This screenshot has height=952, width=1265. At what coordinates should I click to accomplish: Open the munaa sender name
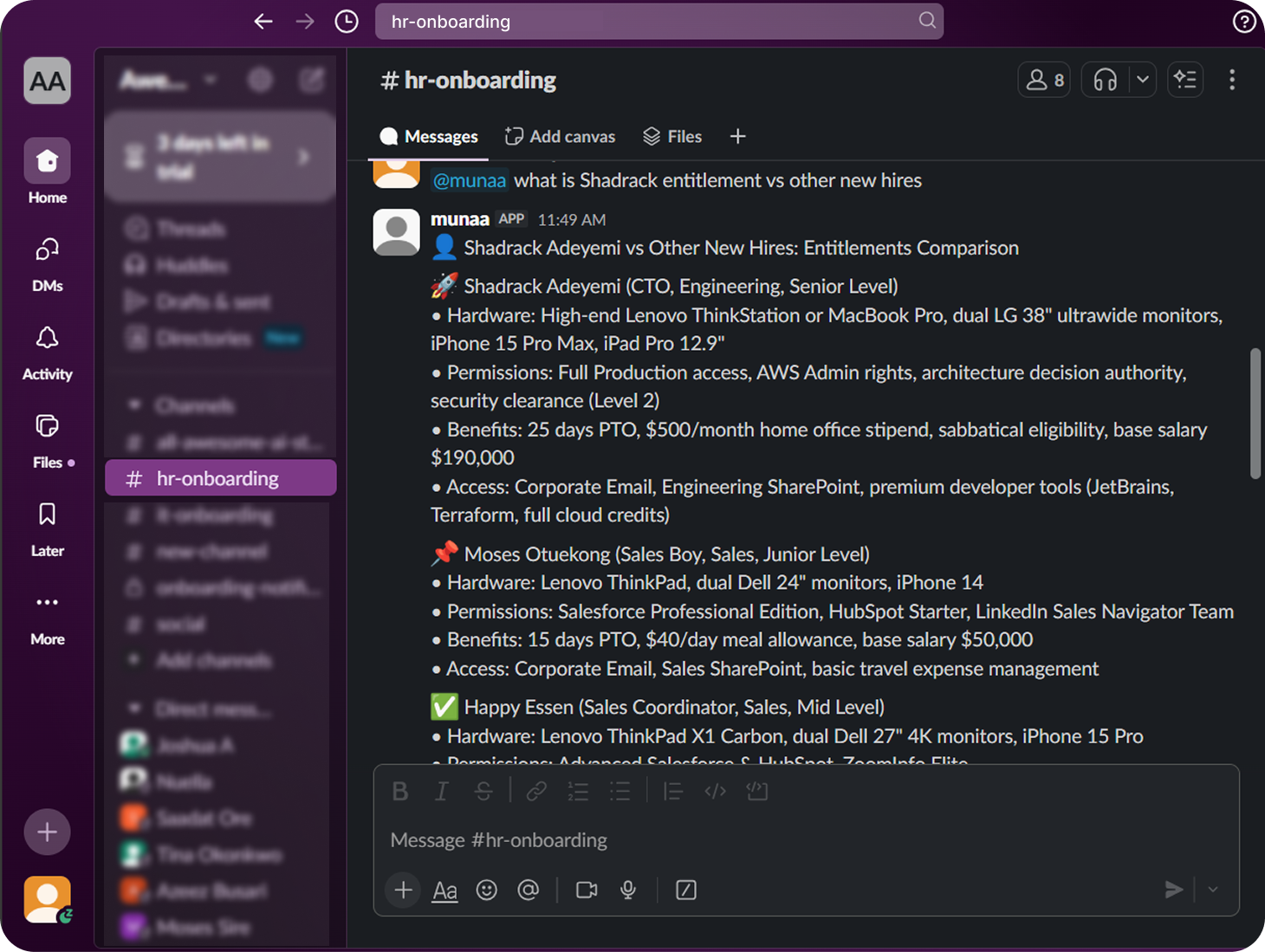click(460, 219)
